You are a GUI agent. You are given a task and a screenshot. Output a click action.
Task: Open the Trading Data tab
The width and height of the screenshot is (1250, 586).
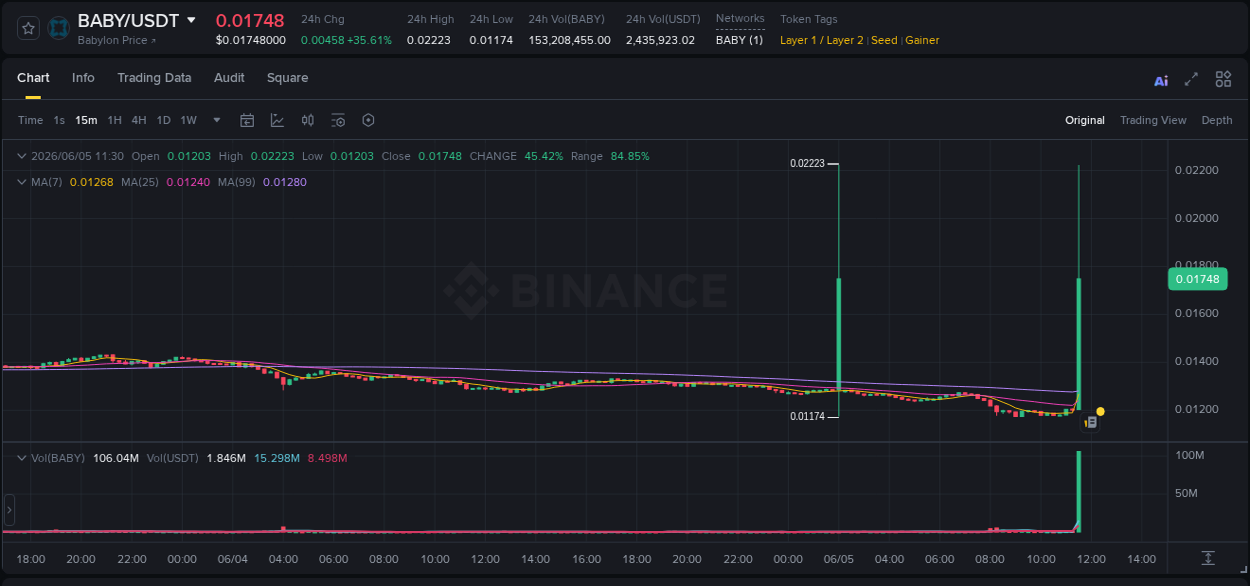coord(154,78)
